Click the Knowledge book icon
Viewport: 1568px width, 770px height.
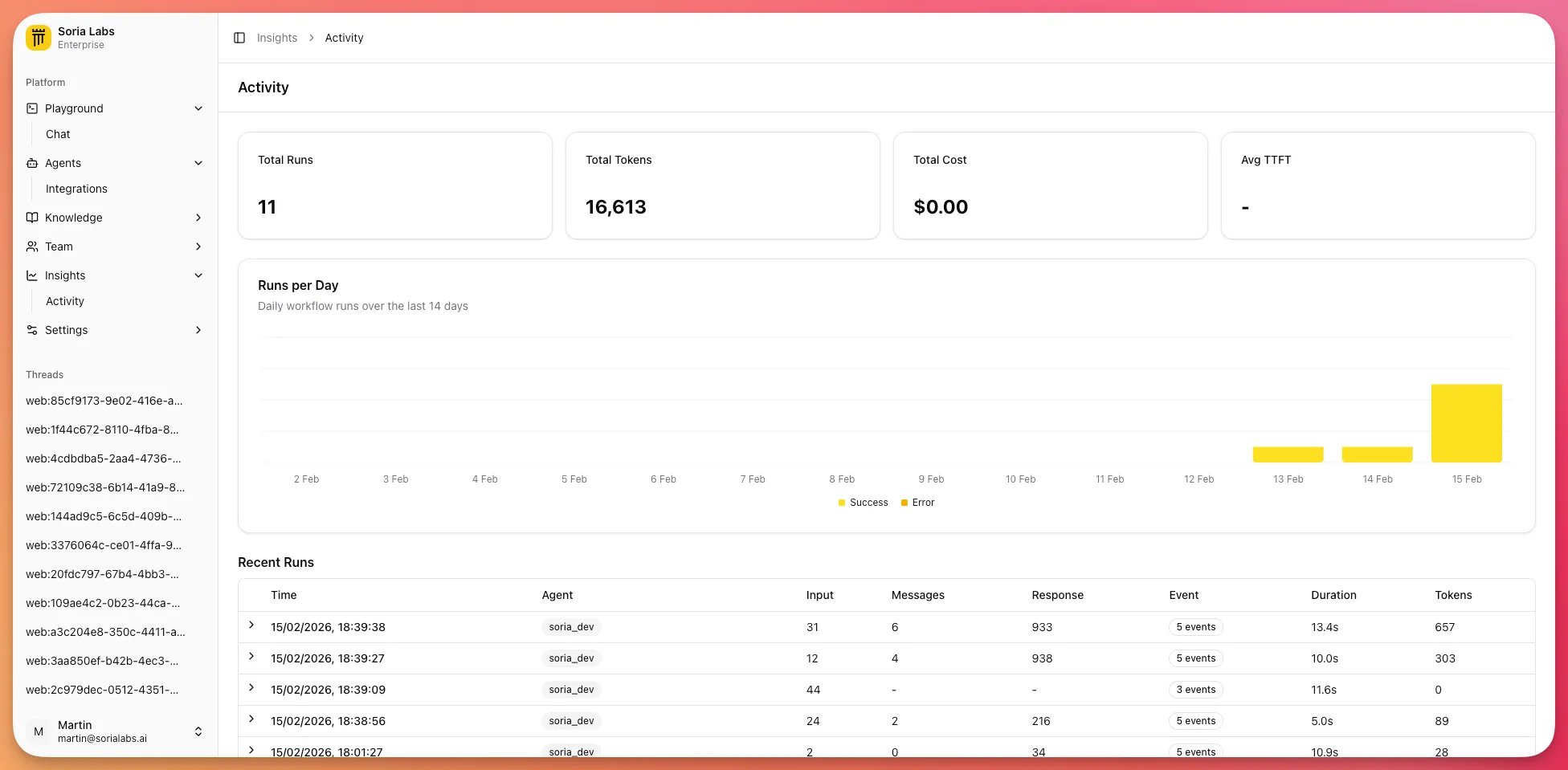point(32,218)
